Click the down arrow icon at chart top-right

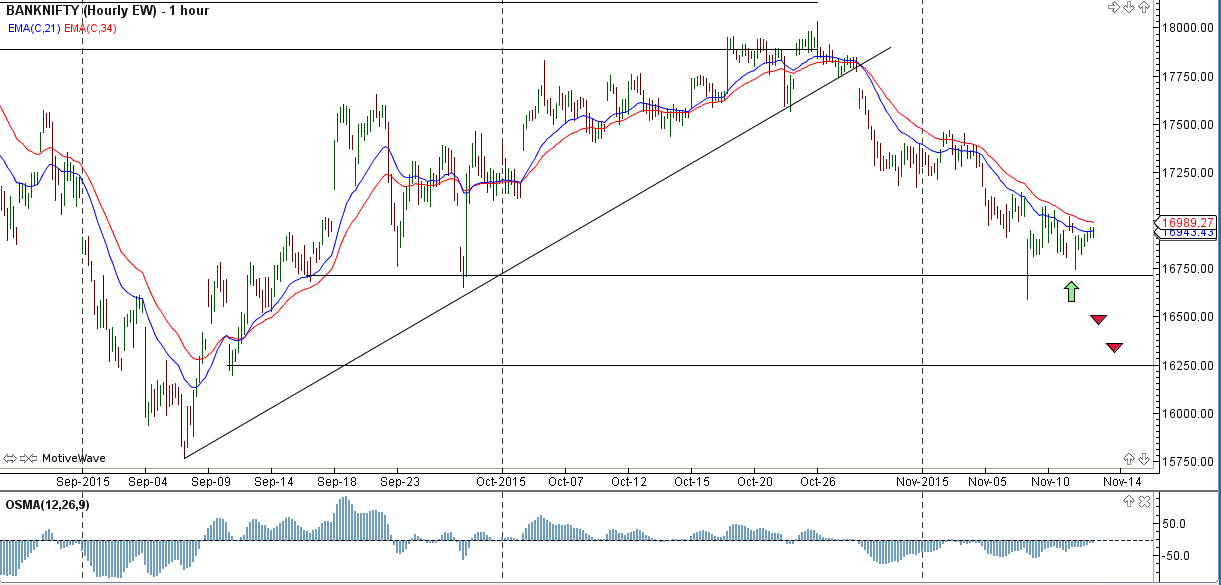pyautogui.click(x=1129, y=8)
